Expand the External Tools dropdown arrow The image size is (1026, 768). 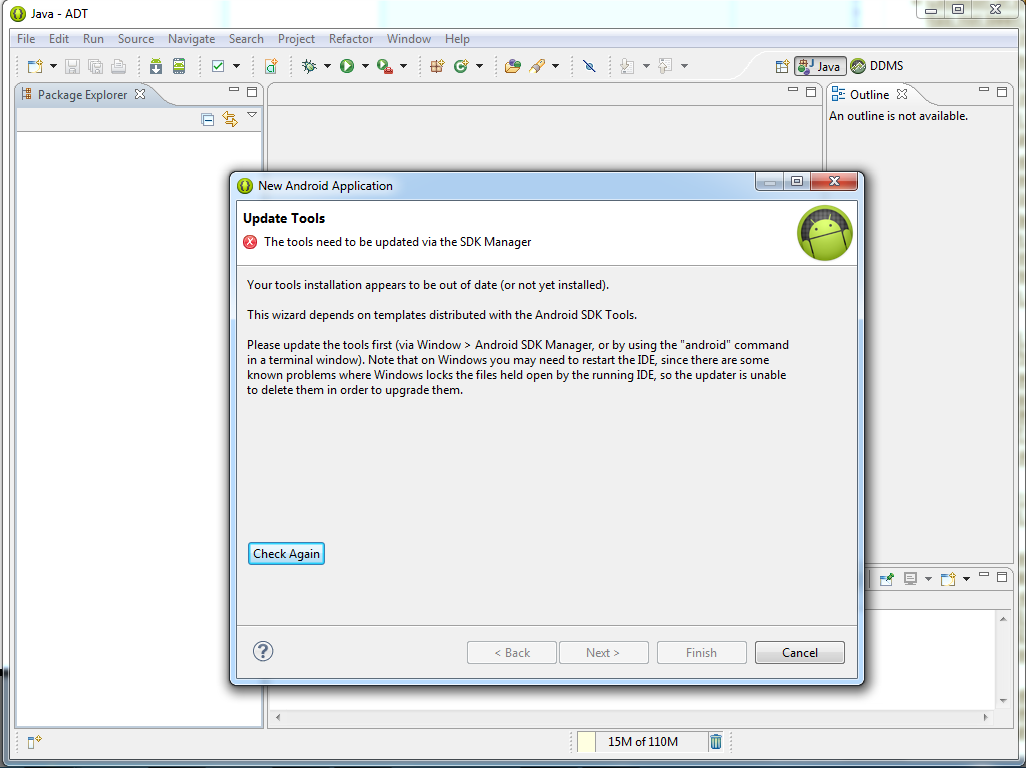pyautogui.click(x=403, y=66)
